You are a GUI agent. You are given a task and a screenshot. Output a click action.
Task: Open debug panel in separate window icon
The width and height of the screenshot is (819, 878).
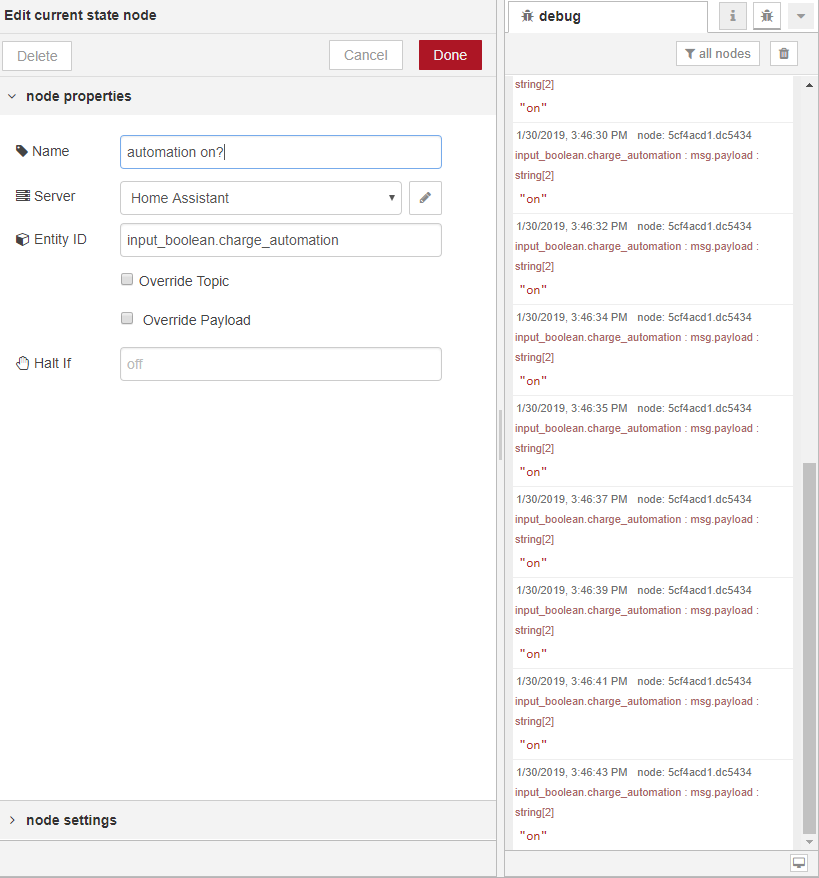tap(799, 862)
